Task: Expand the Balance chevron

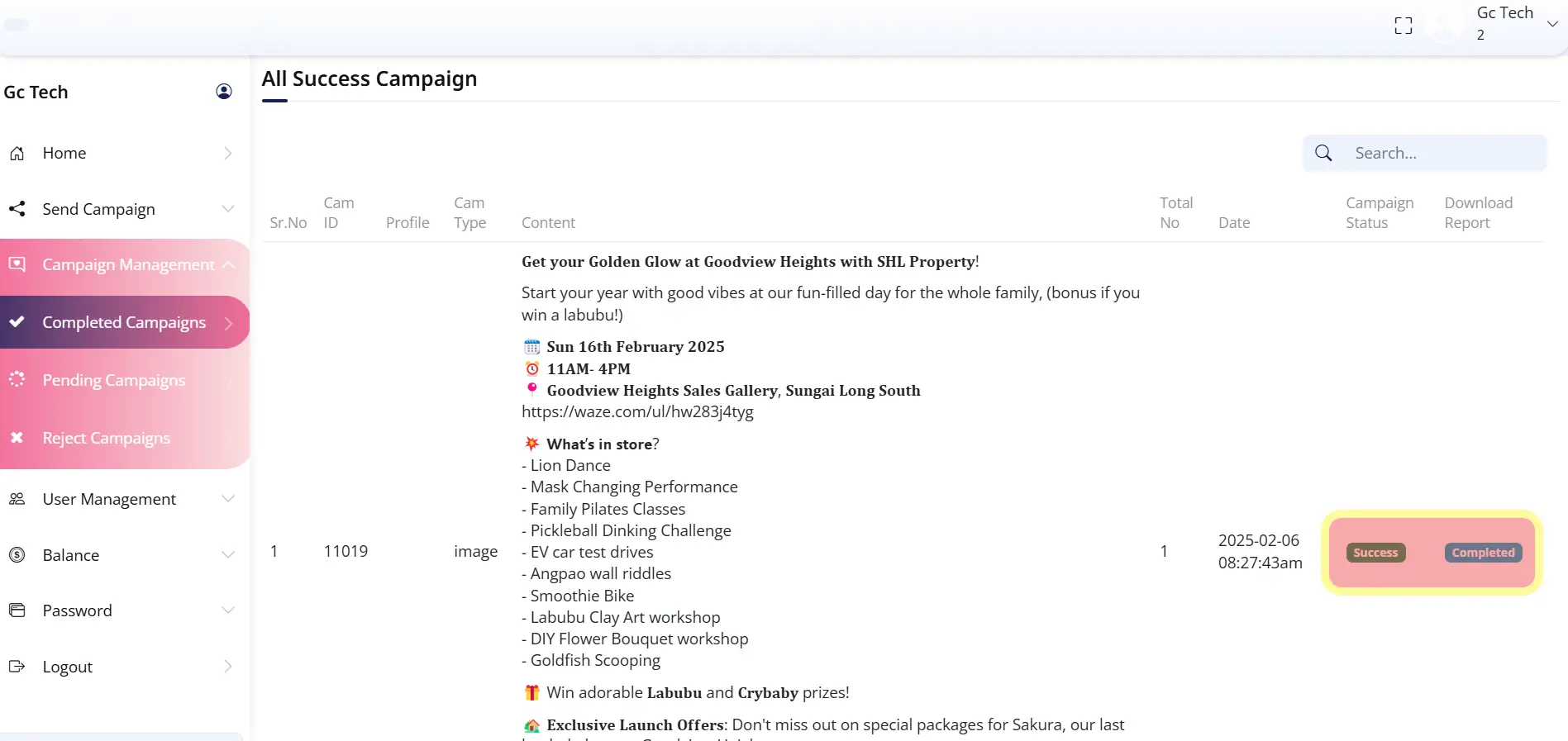Action: [x=228, y=554]
